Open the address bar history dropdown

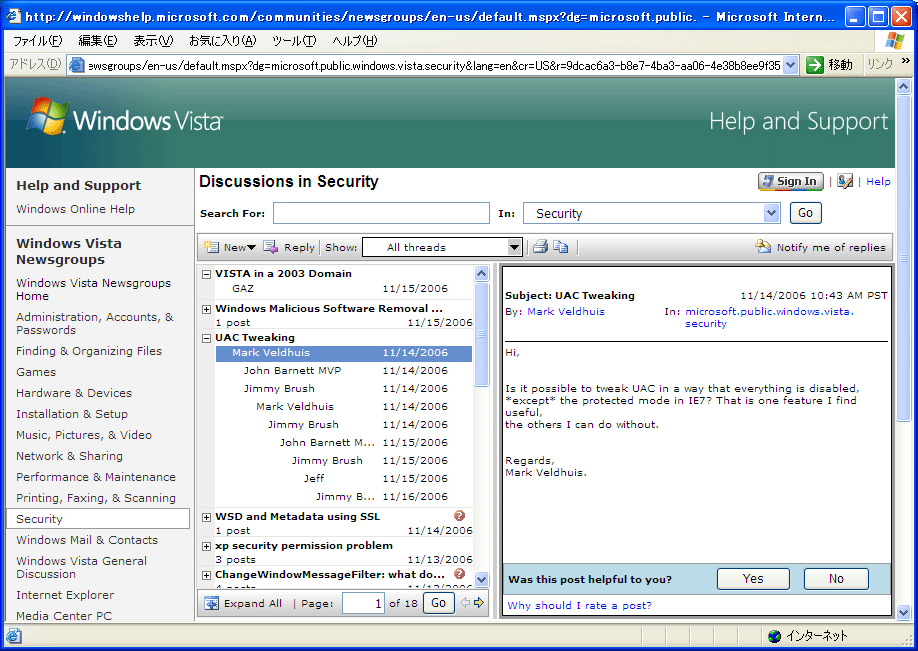point(790,65)
